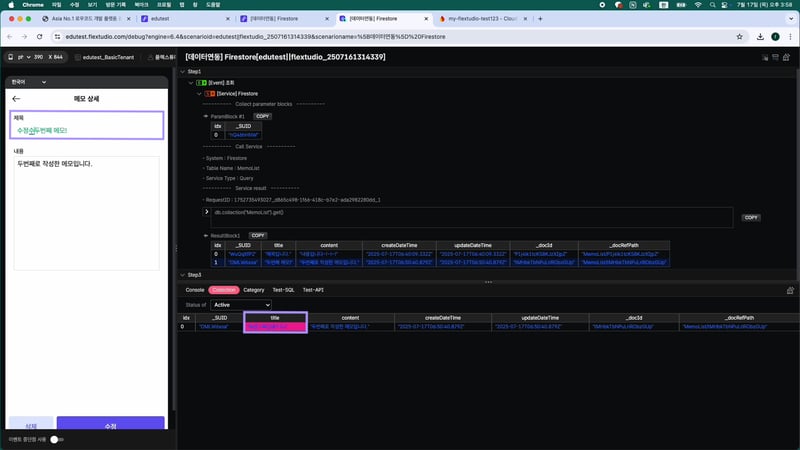Click the highlighted title cell in the collection table
Viewport: 800px width, 450px height.
coord(275,327)
